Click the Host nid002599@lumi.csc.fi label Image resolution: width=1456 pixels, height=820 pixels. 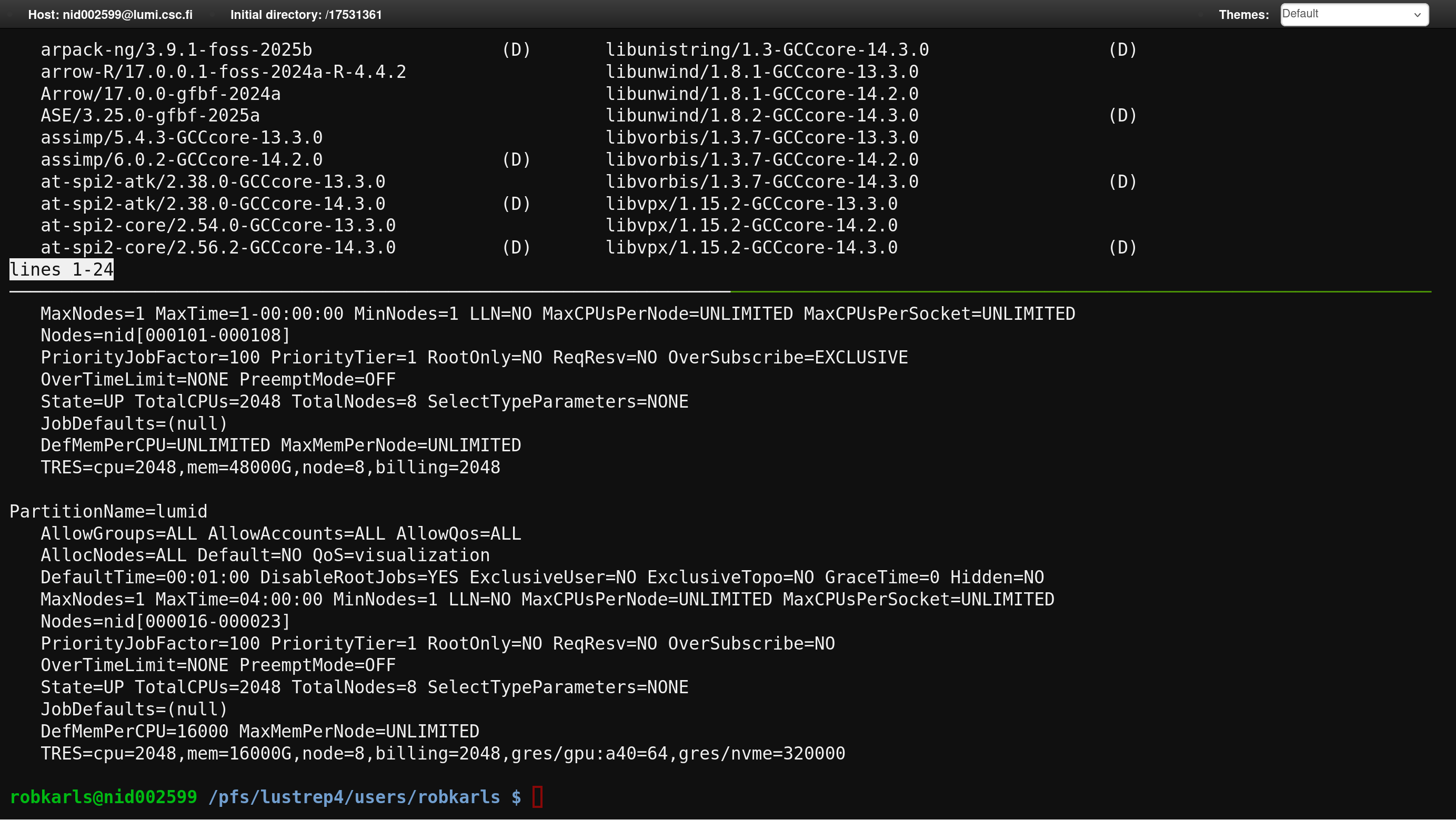click(x=110, y=15)
